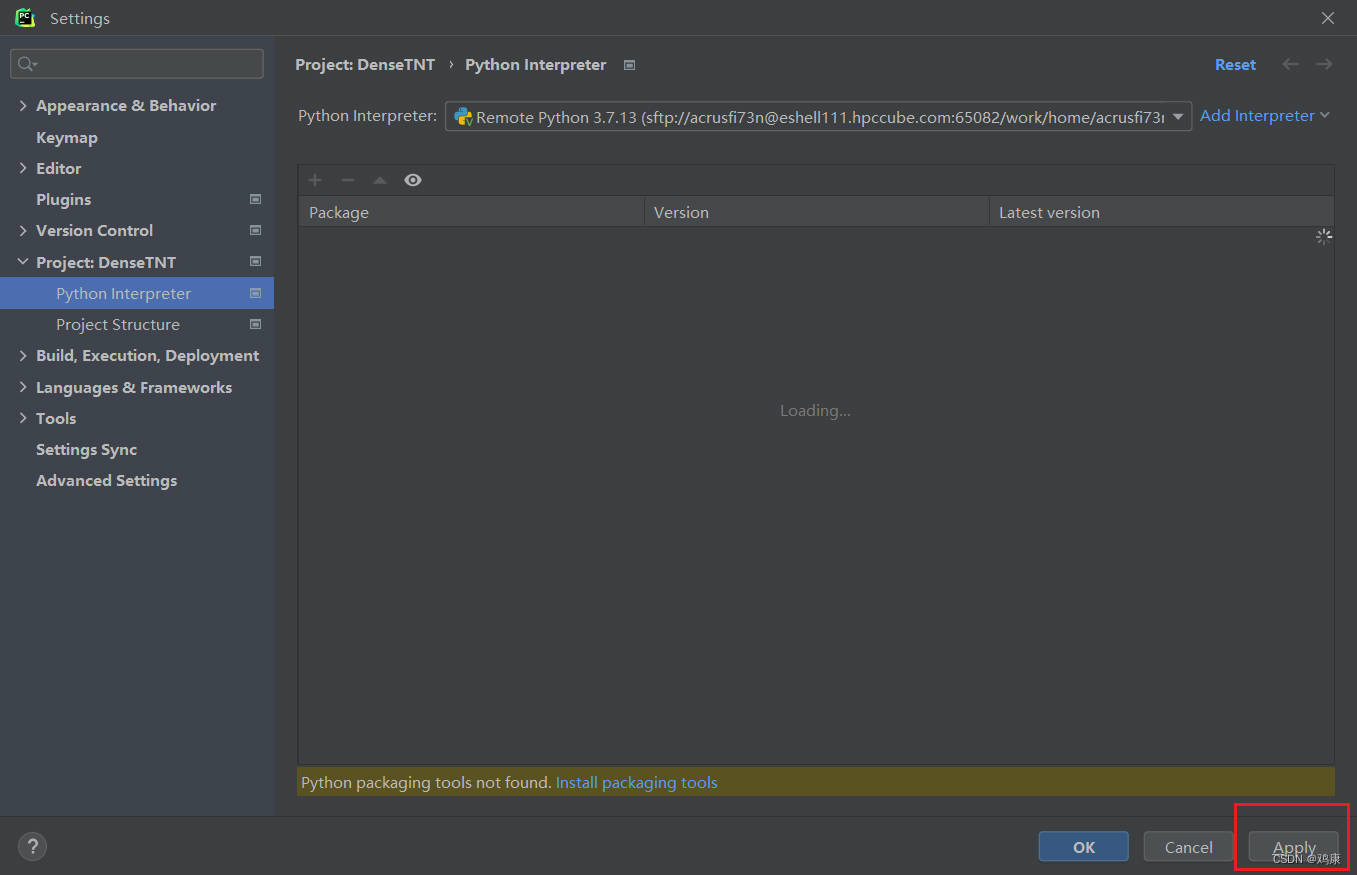Image resolution: width=1357 pixels, height=875 pixels.
Task: Collapse the Project: DenseTNT section
Action: tap(23, 262)
